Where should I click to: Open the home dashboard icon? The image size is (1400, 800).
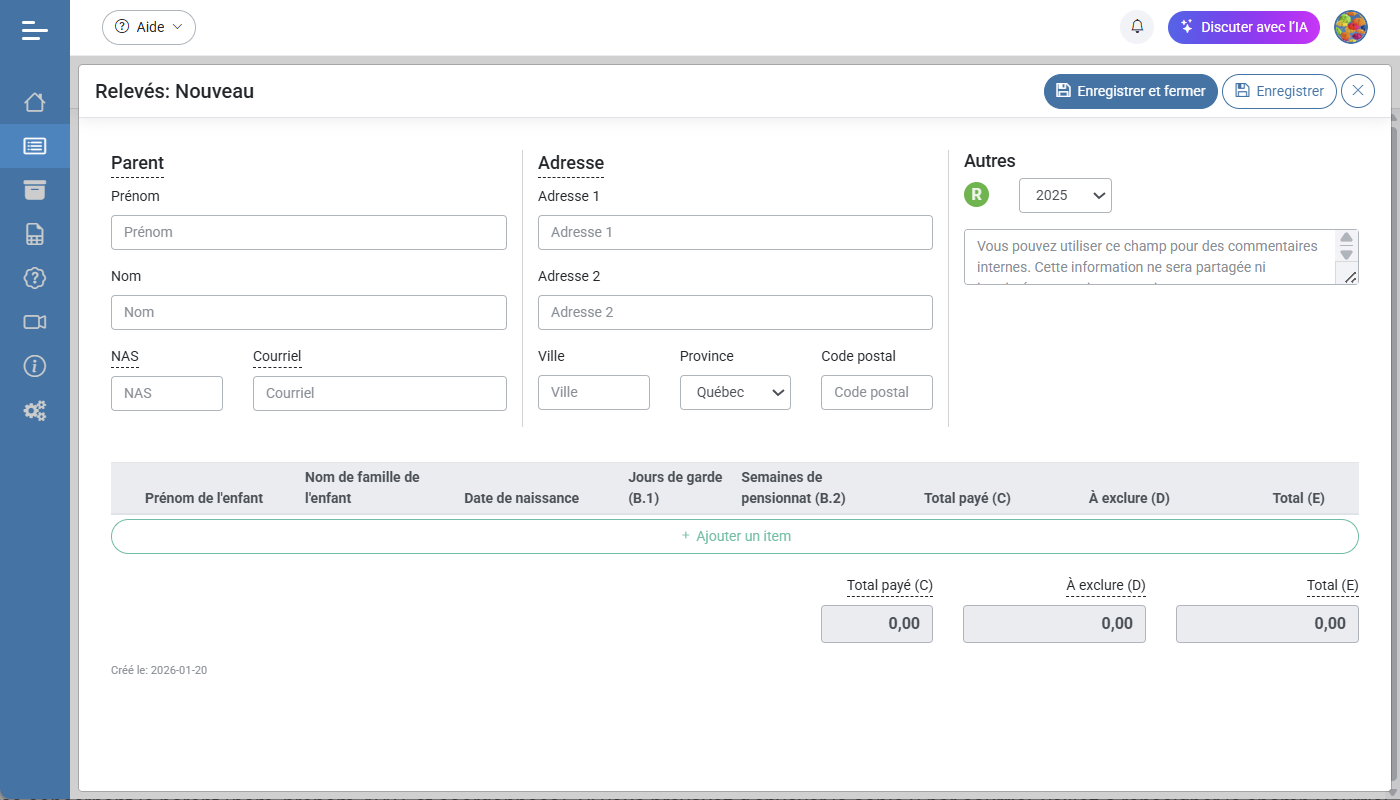[35, 101]
